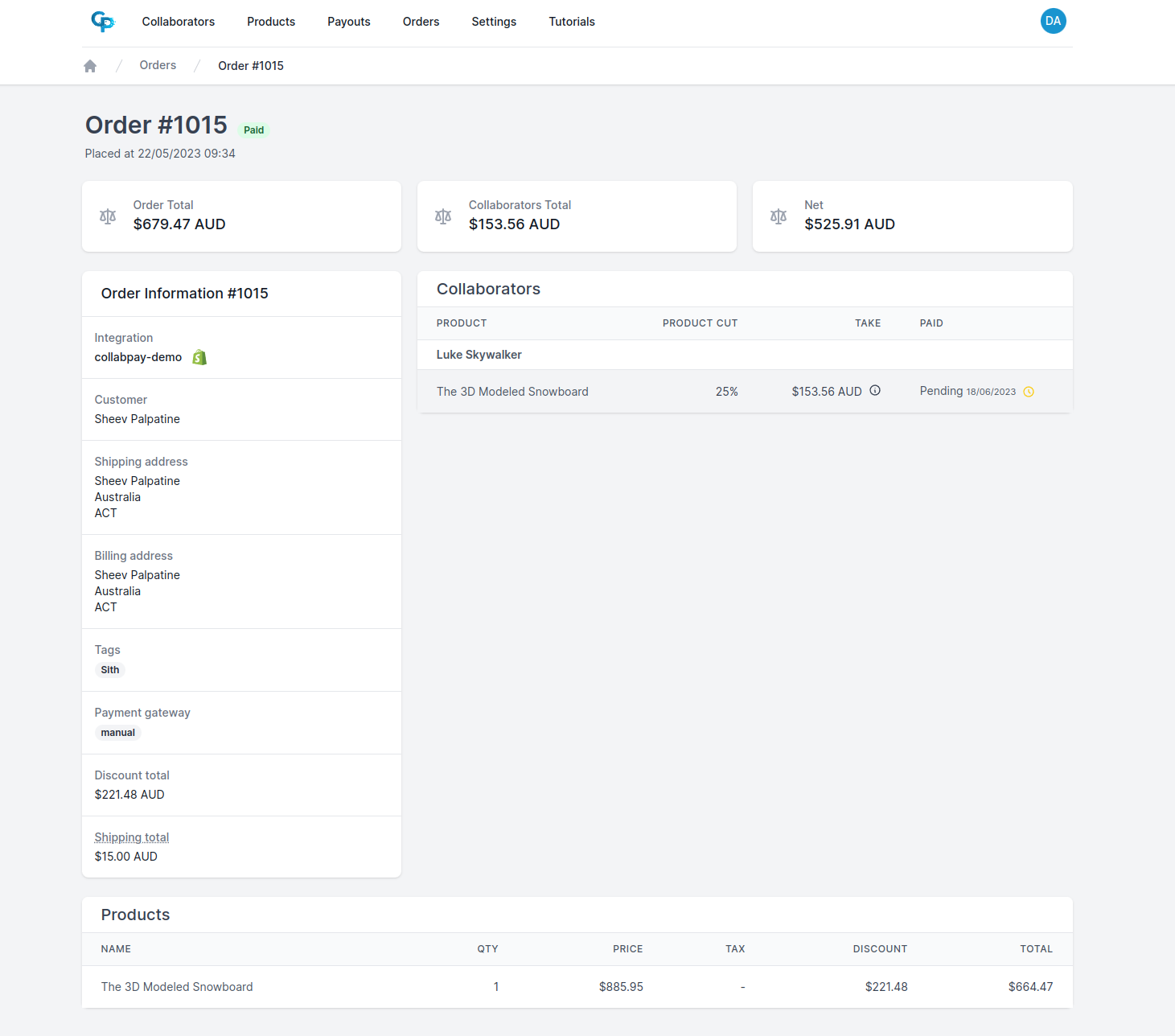
Task: Click the Paid status badge
Action: pos(253,129)
